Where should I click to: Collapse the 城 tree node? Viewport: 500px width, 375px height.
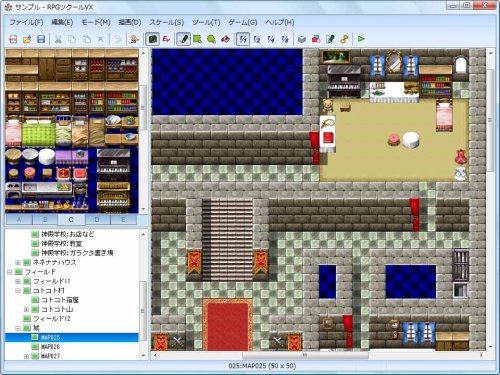coord(18,328)
